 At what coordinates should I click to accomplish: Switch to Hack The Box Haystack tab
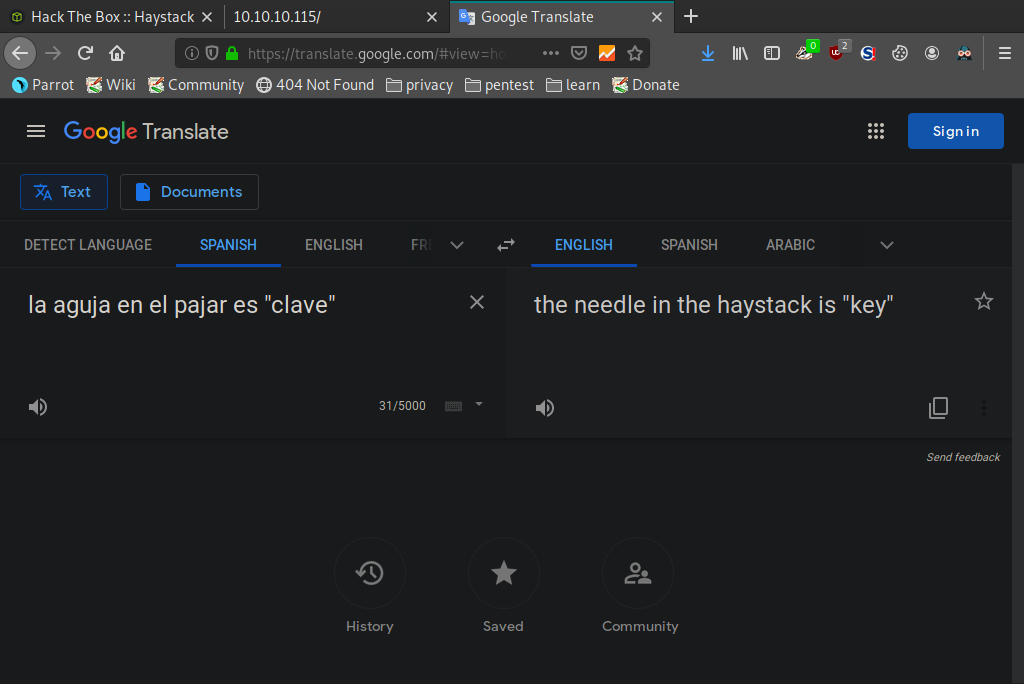tap(112, 17)
